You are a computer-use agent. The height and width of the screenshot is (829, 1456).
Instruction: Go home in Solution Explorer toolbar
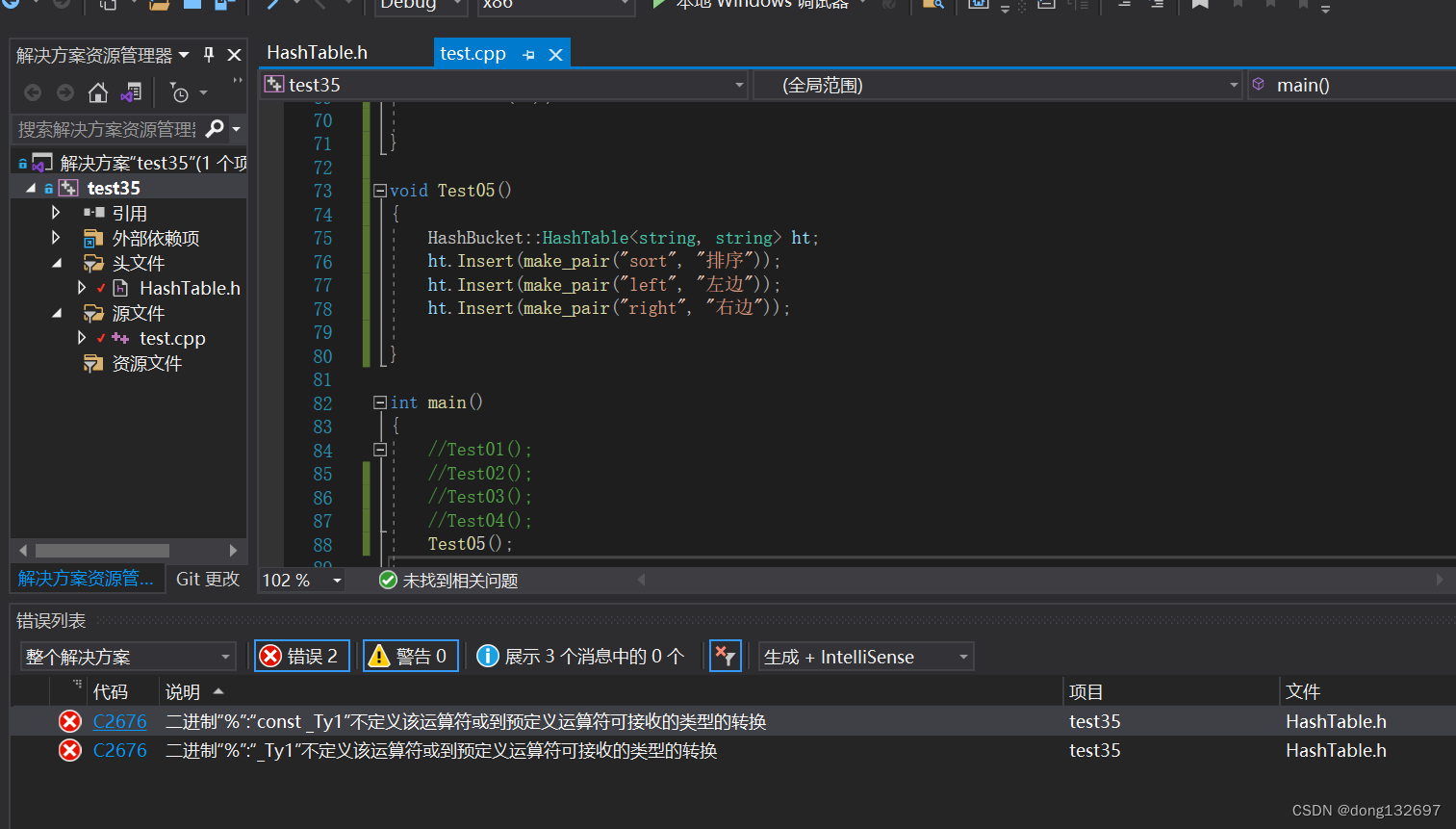97,92
